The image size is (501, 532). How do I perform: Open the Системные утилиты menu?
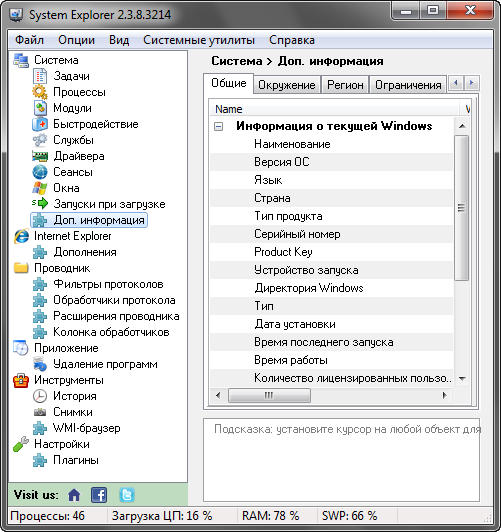(x=199, y=40)
